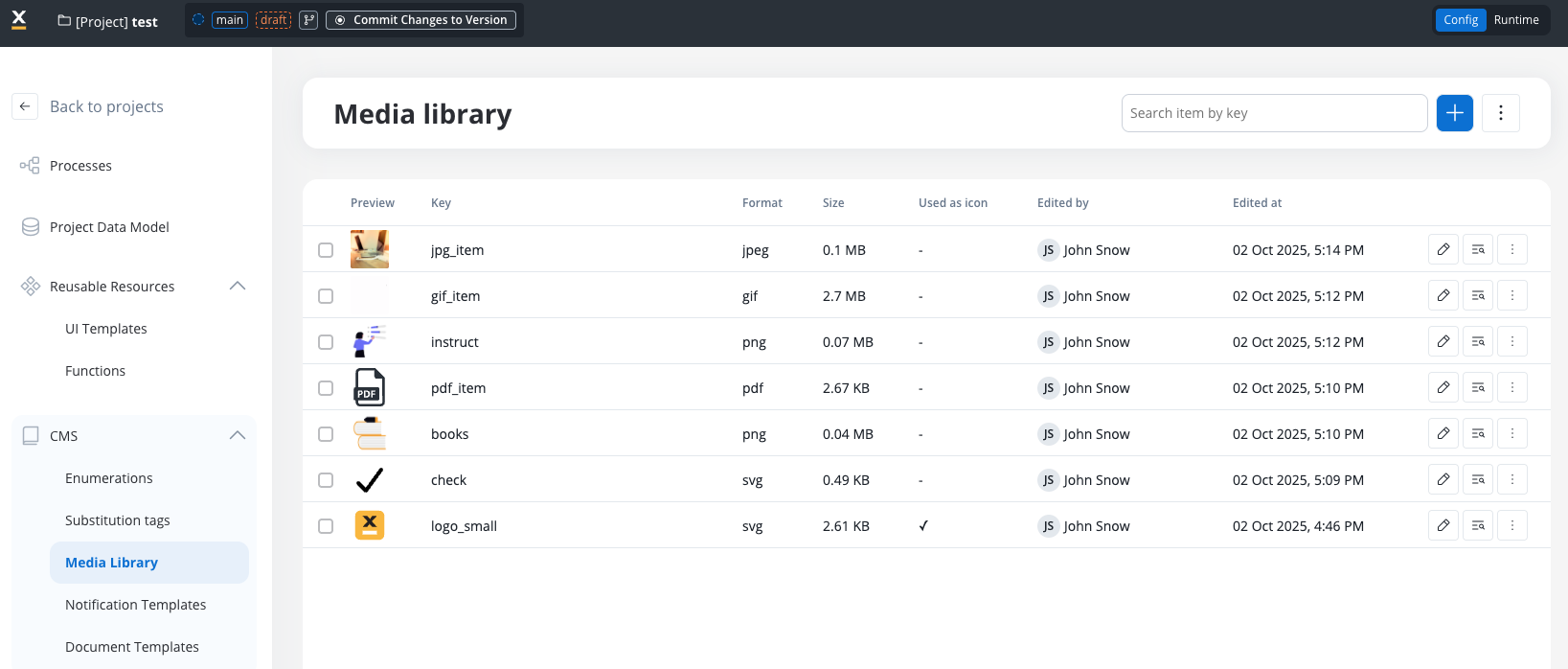Collapse the Reusable Resources section
Viewport: 1568px width, 669px height.
point(238,286)
